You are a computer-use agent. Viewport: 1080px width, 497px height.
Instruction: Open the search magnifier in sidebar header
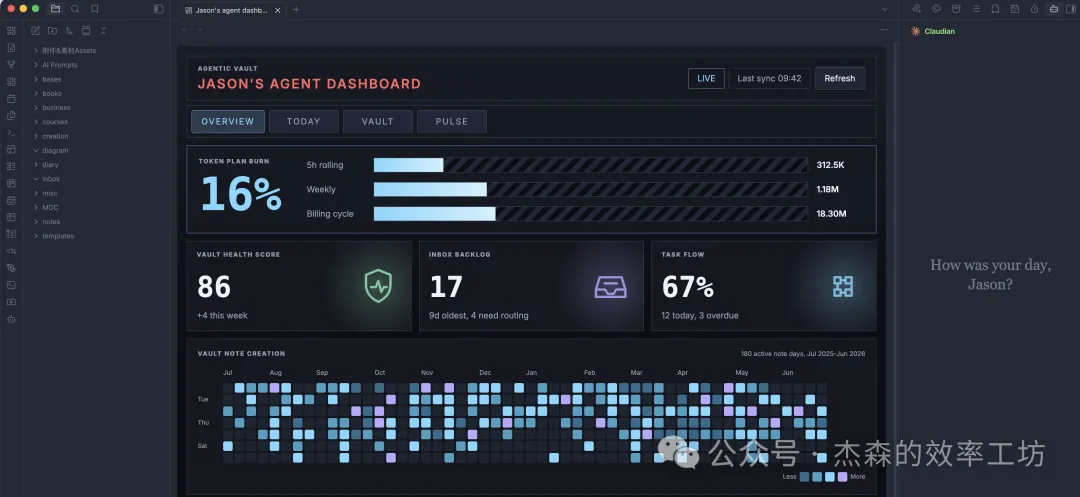[75, 9]
